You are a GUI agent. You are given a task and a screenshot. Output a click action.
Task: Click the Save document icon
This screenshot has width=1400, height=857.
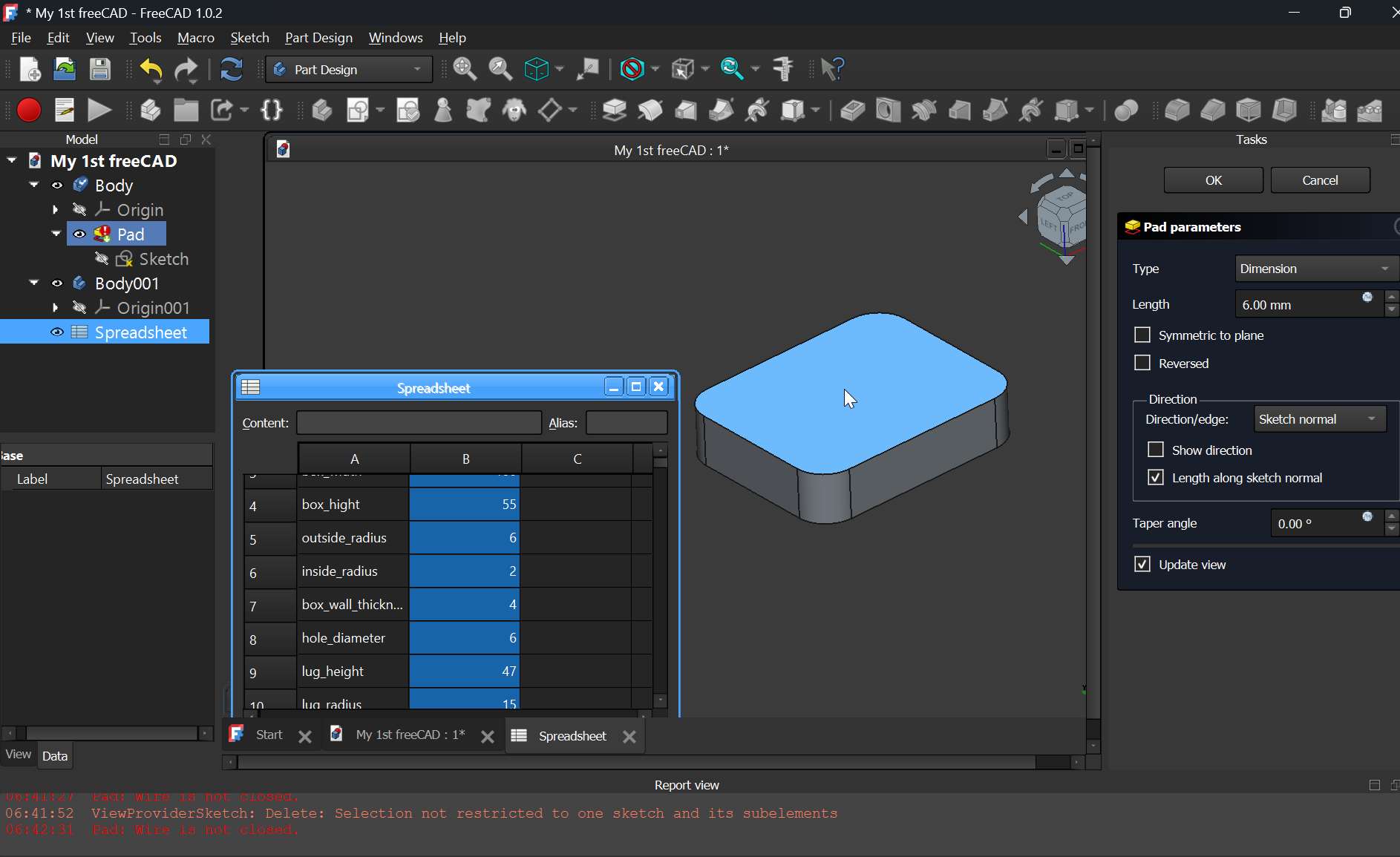pos(100,70)
